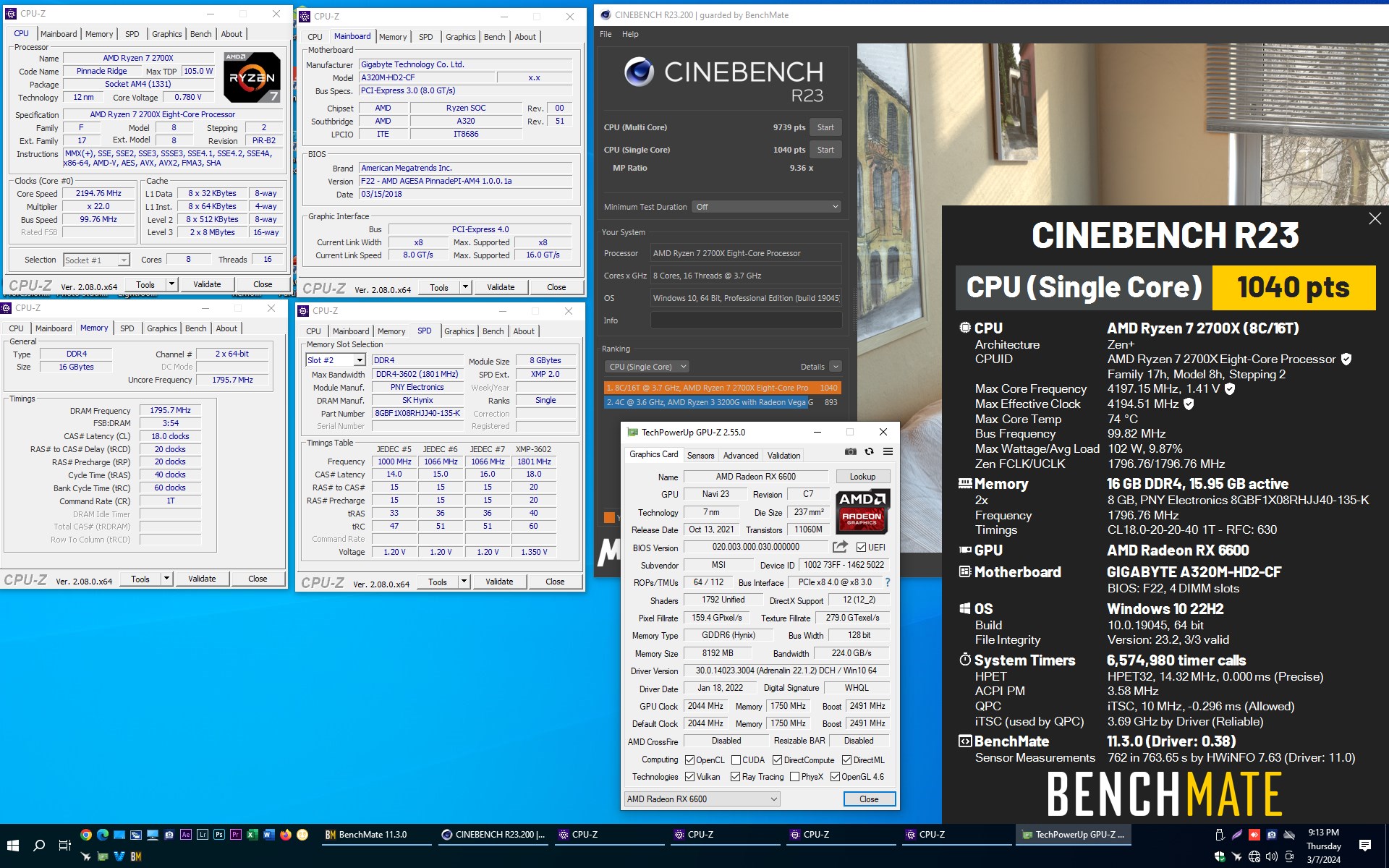Switch to GPU-Z Validation tab

(x=783, y=456)
